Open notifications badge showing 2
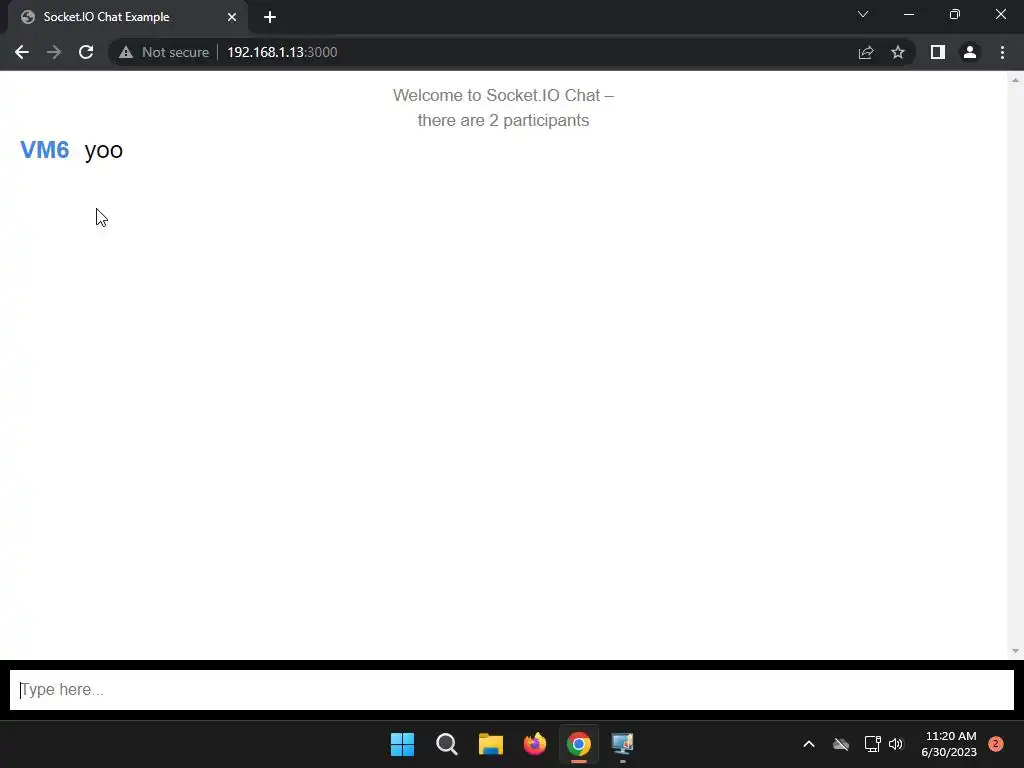The height and width of the screenshot is (768, 1024). [996, 744]
